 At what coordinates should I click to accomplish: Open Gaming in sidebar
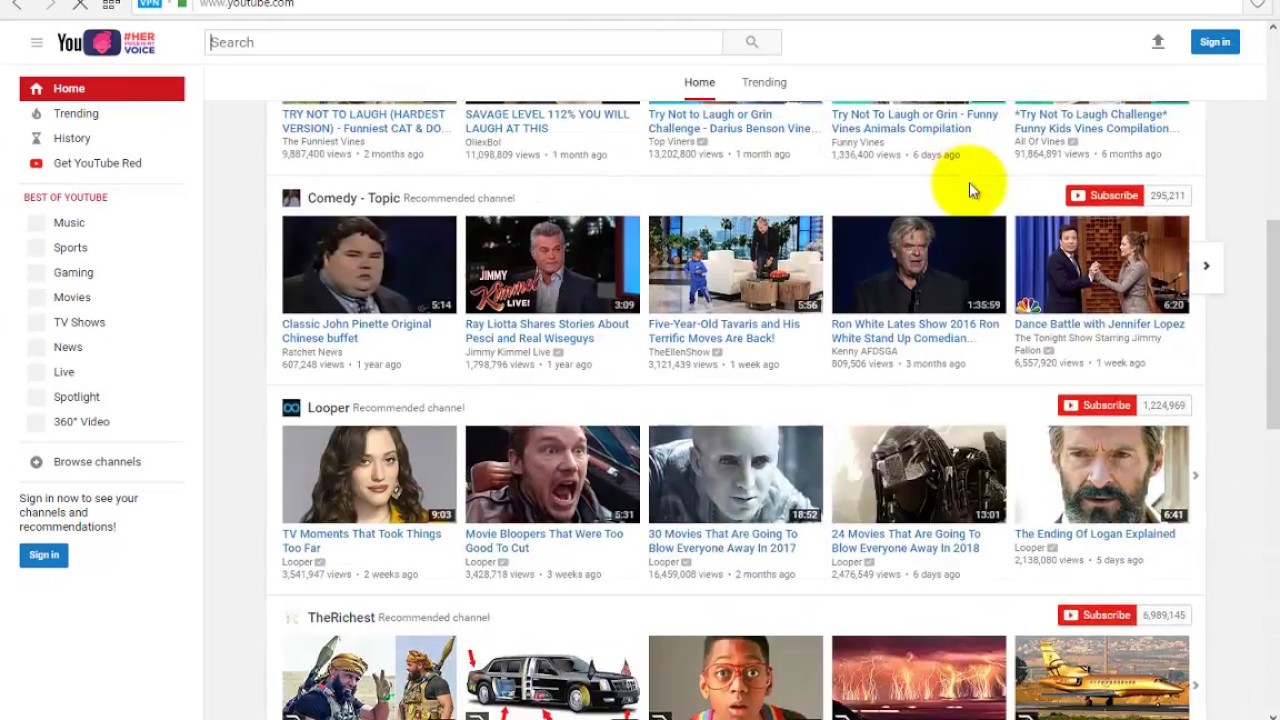73,273
